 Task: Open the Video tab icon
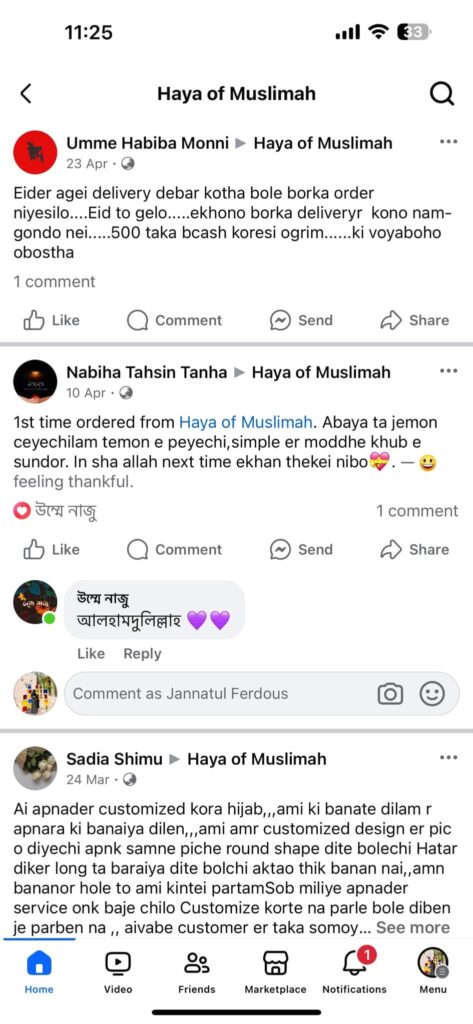118,971
